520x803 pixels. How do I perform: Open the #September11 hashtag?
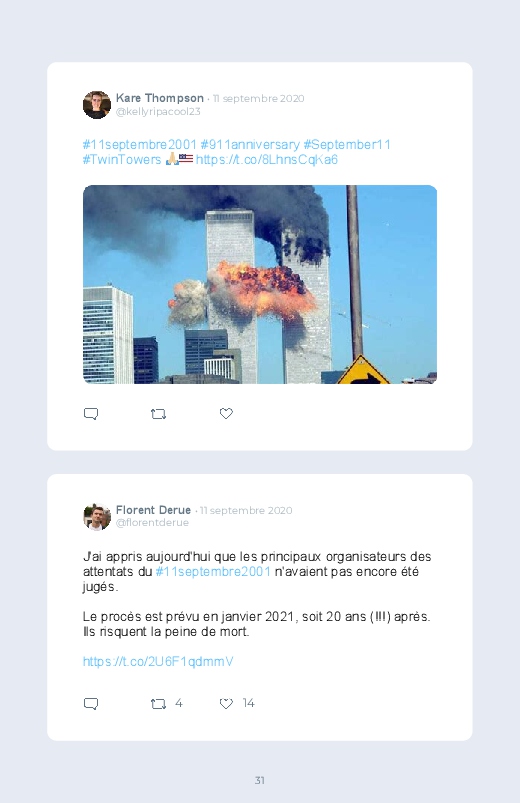coord(347,144)
